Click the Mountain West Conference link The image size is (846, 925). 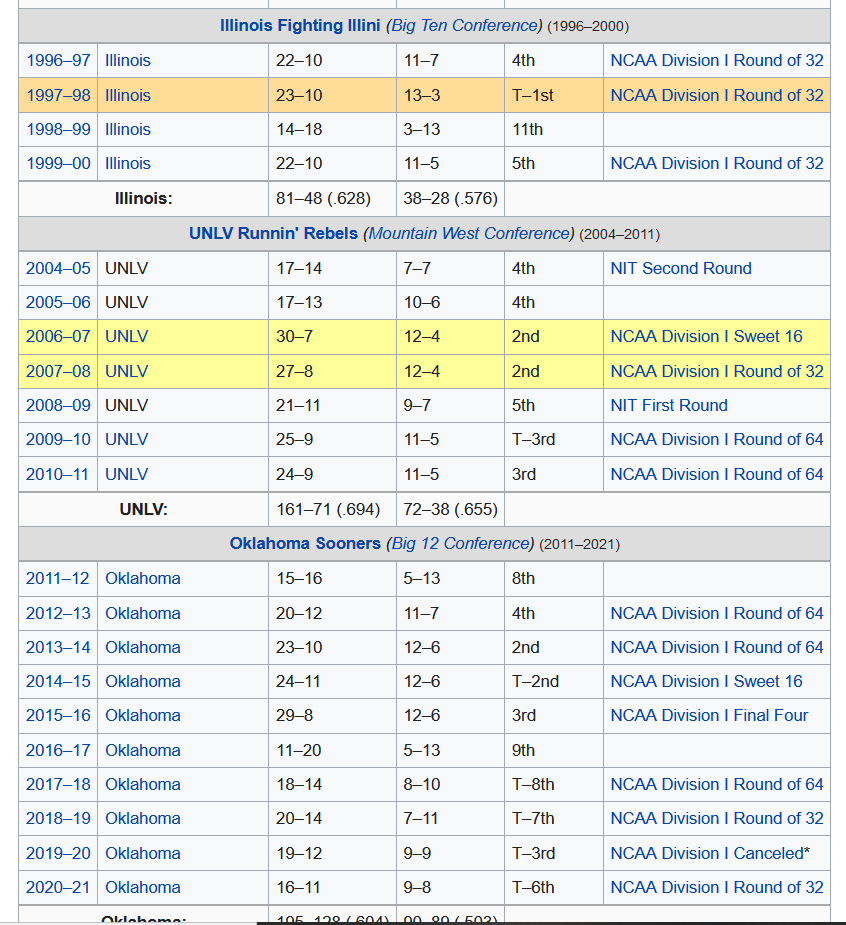click(x=469, y=234)
